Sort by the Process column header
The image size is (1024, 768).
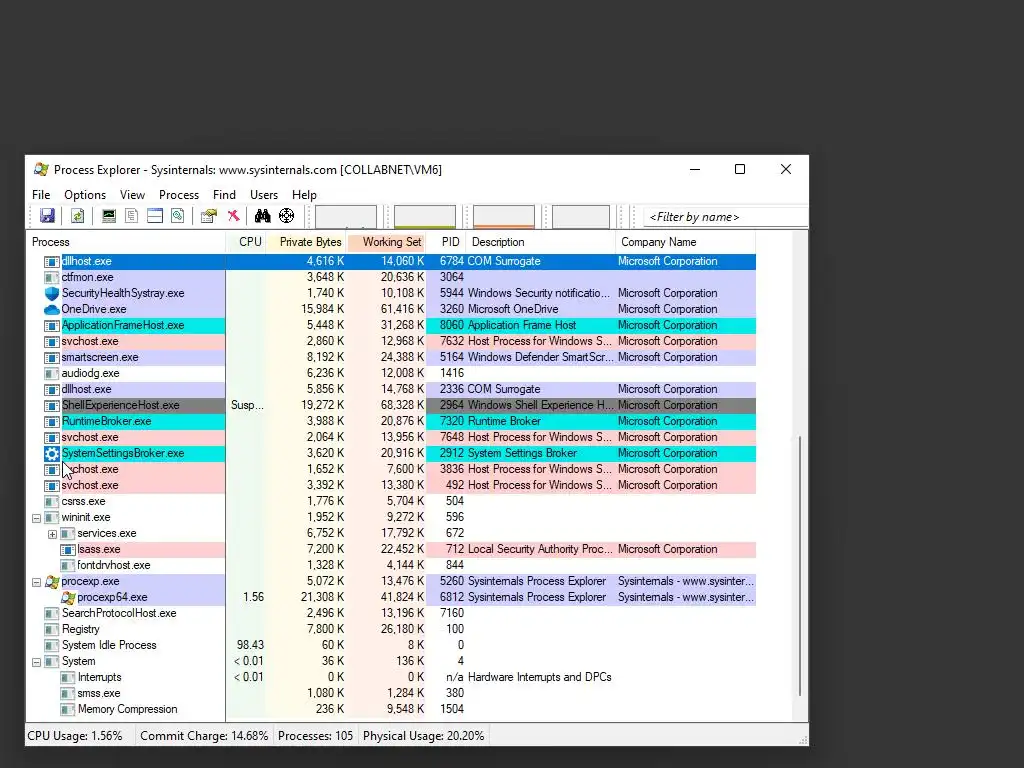(125, 242)
